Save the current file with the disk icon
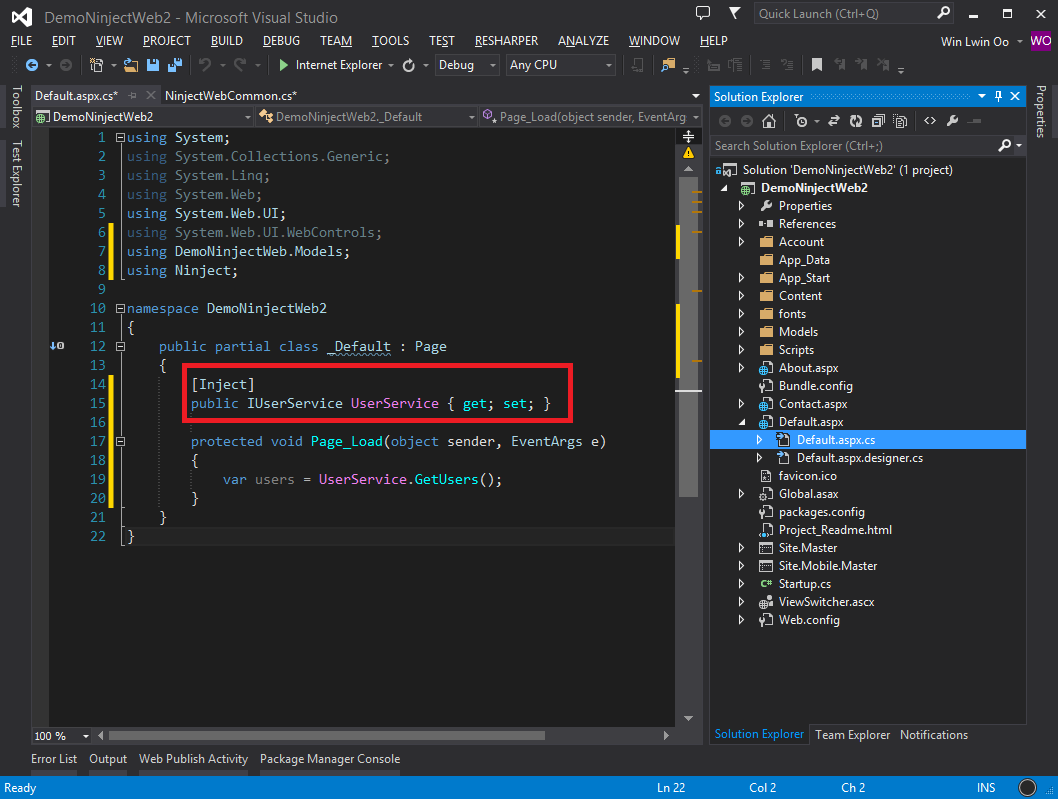Image resolution: width=1058 pixels, height=799 pixels. click(x=153, y=65)
